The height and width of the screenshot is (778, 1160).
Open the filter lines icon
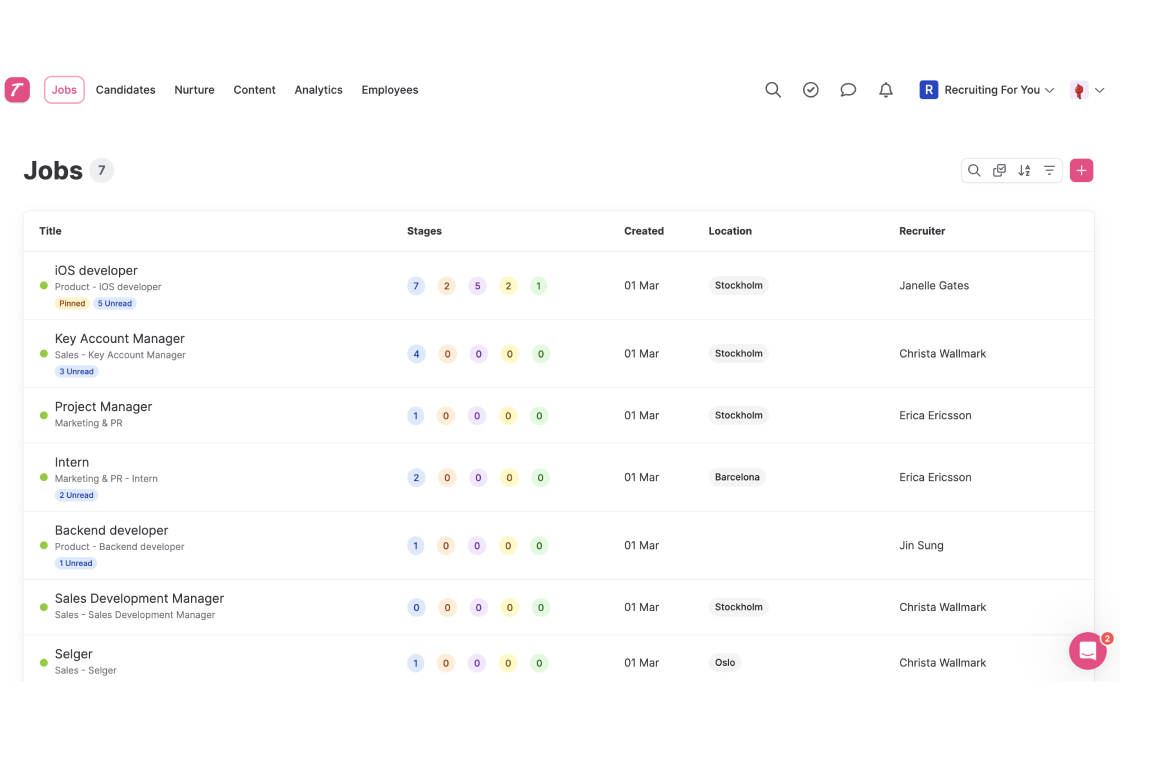(1049, 171)
